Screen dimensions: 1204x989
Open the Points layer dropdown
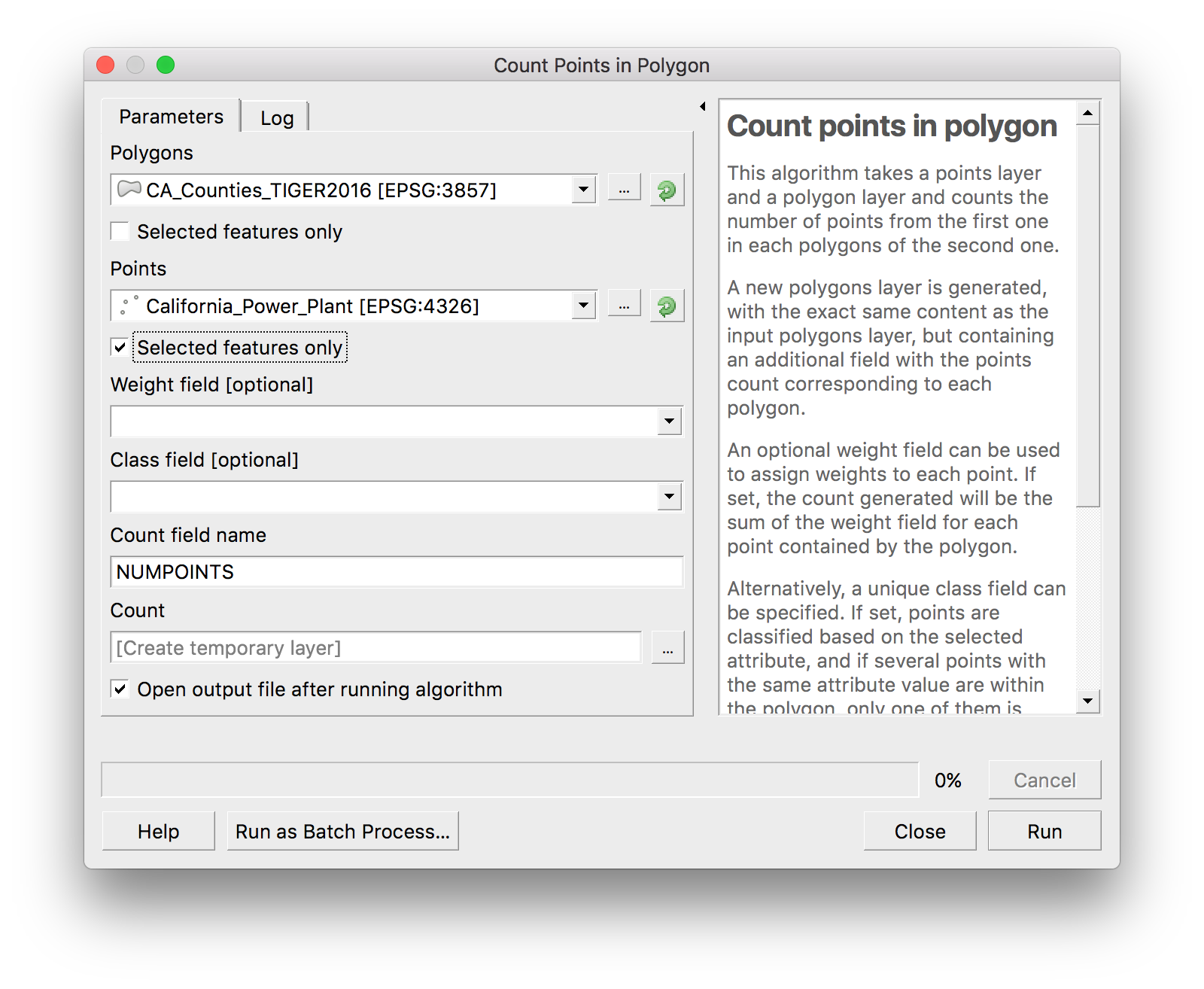coord(583,306)
